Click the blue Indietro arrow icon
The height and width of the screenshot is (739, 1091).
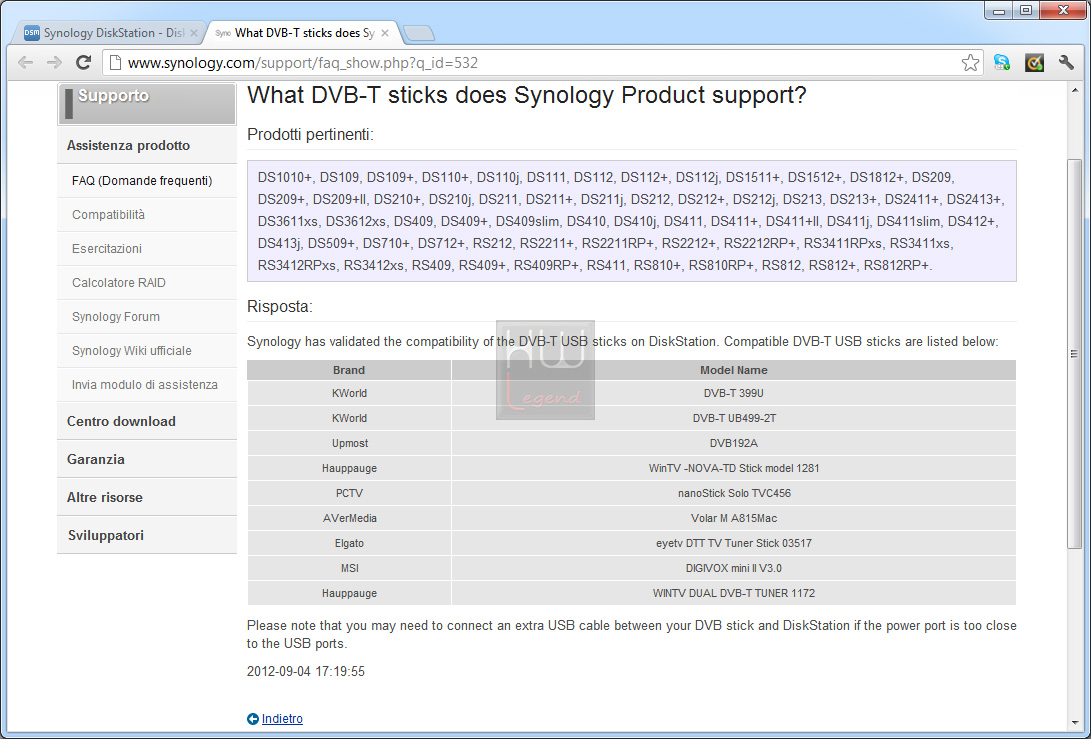pyautogui.click(x=253, y=719)
